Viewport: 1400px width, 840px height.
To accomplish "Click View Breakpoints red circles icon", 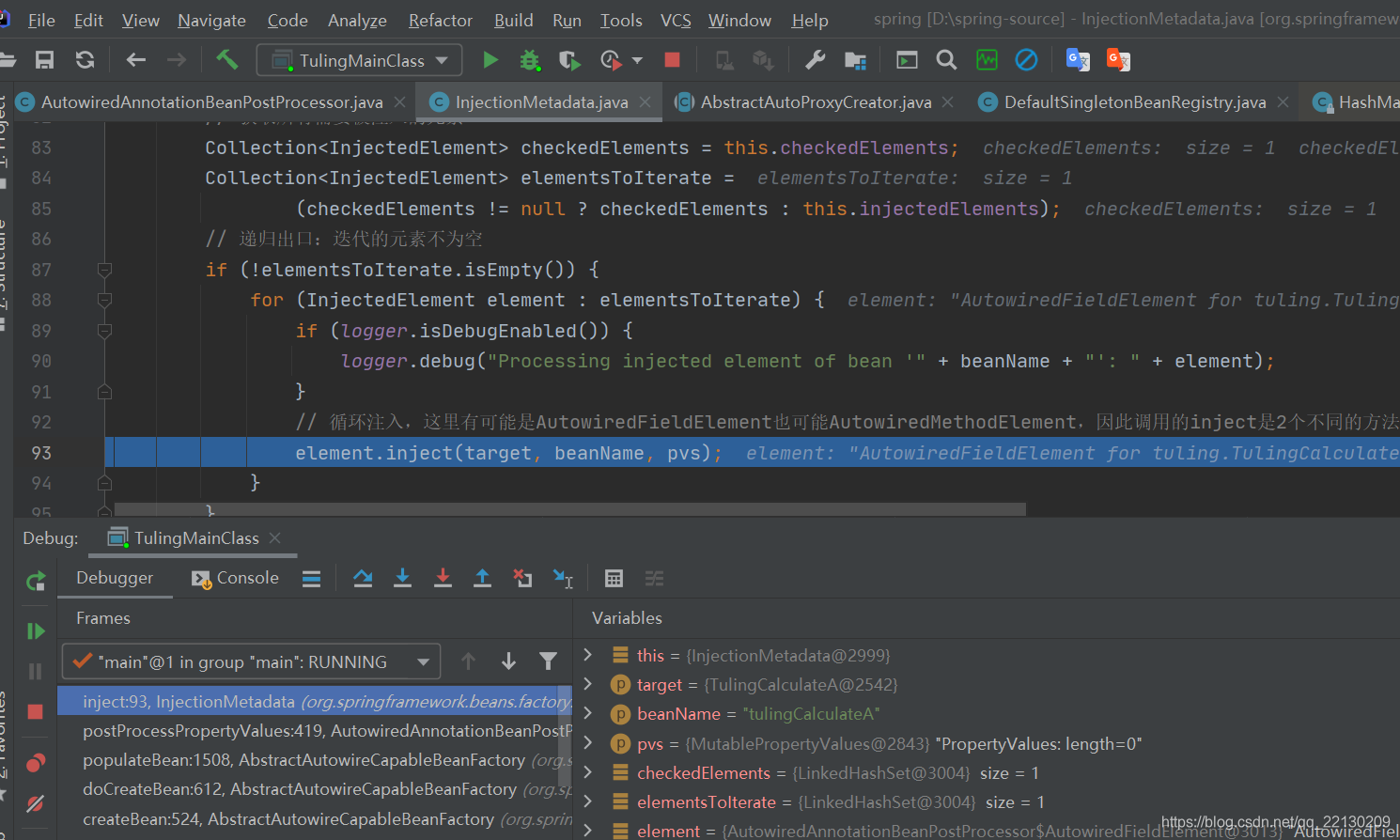I will [x=36, y=762].
